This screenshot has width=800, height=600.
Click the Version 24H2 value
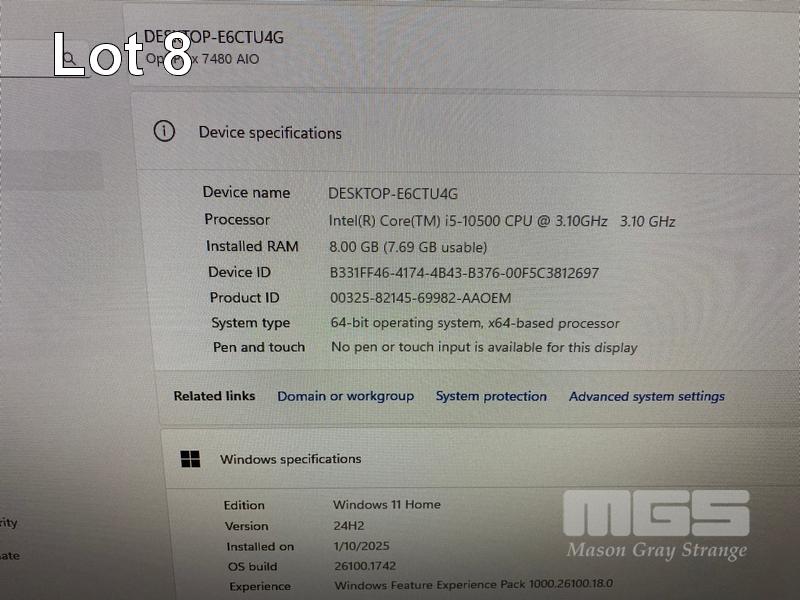coord(349,526)
